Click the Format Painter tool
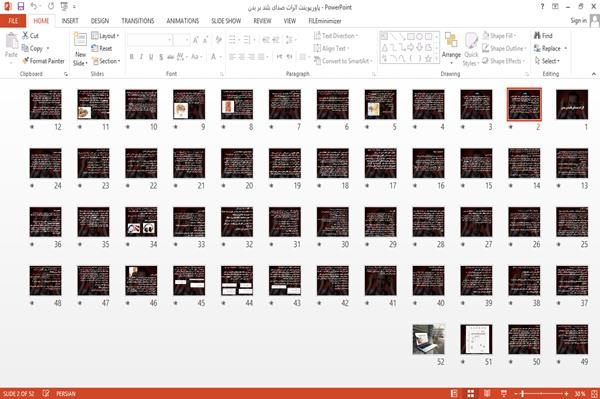600x399 pixels. coord(43,61)
